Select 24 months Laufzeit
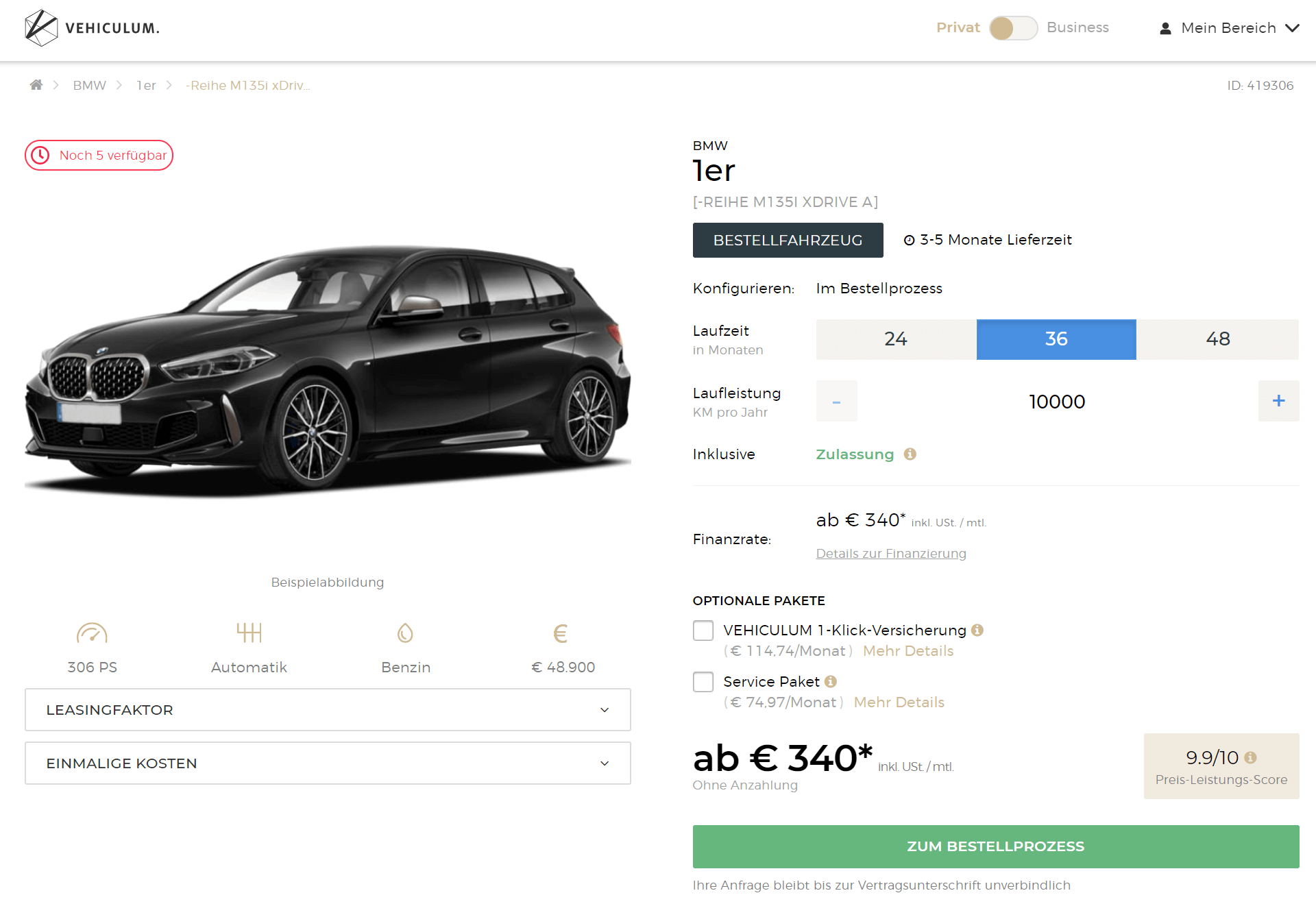The image size is (1316, 906). click(896, 339)
